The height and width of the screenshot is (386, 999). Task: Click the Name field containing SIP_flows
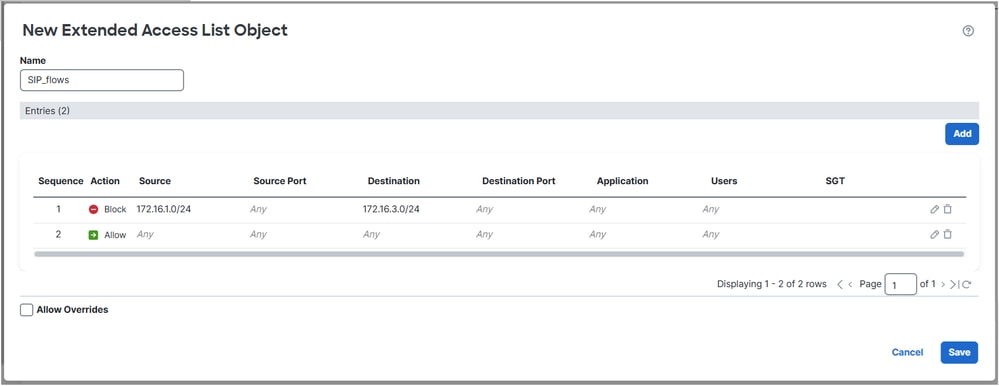click(x=102, y=80)
